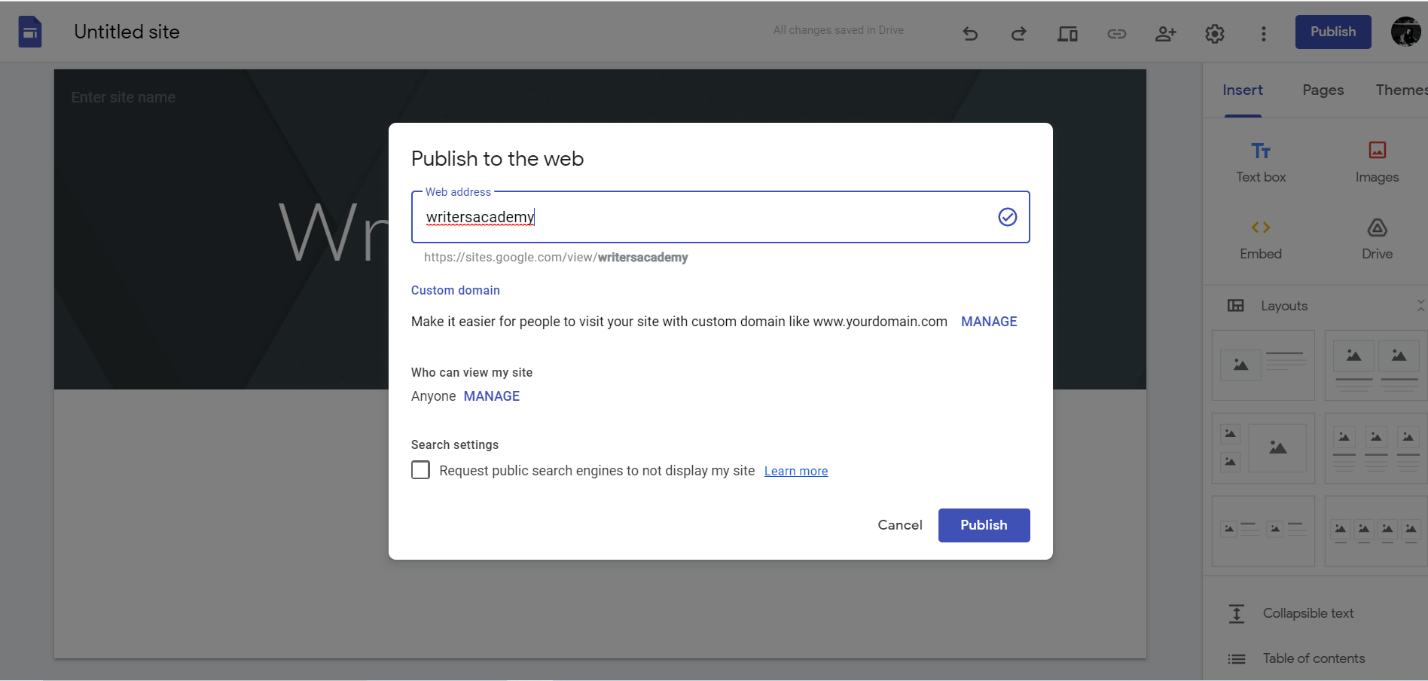Select the three-column images layout
Screen dimensions: 1428x681
(1376, 448)
